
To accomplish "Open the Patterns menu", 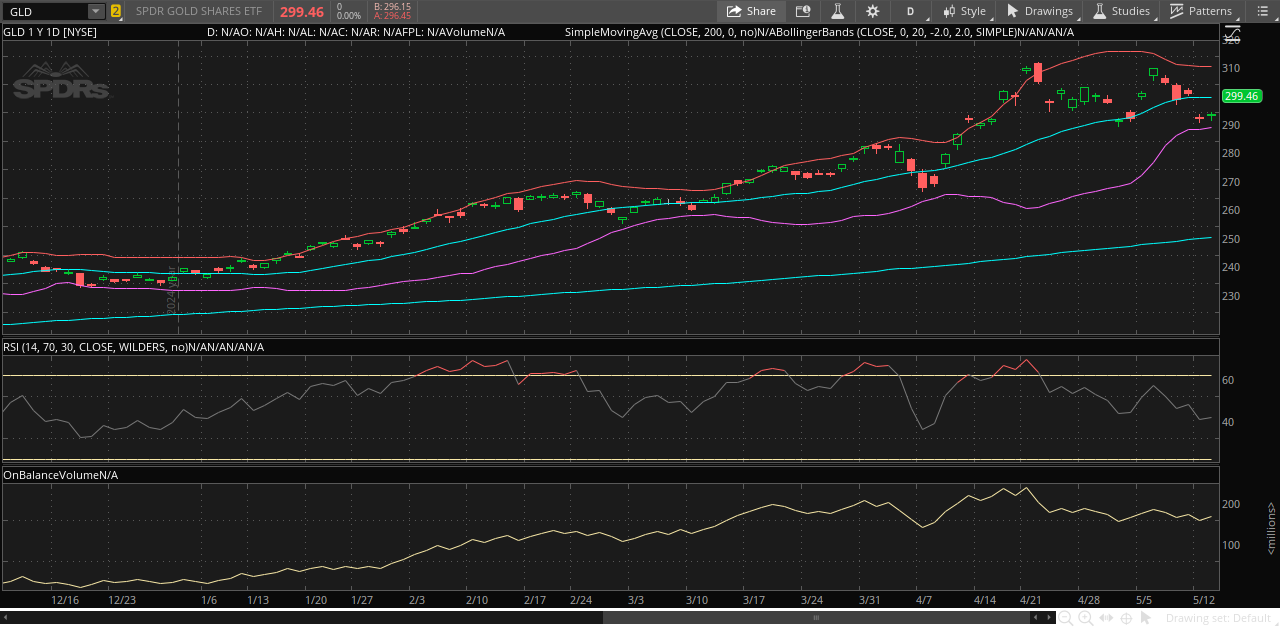I will (x=1201, y=11).
